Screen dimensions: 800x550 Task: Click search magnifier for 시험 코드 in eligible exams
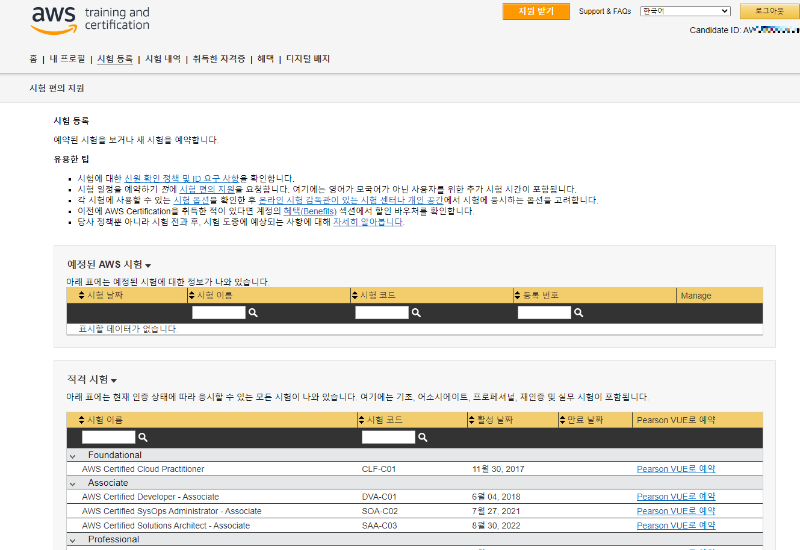click(x=423, y=437)
